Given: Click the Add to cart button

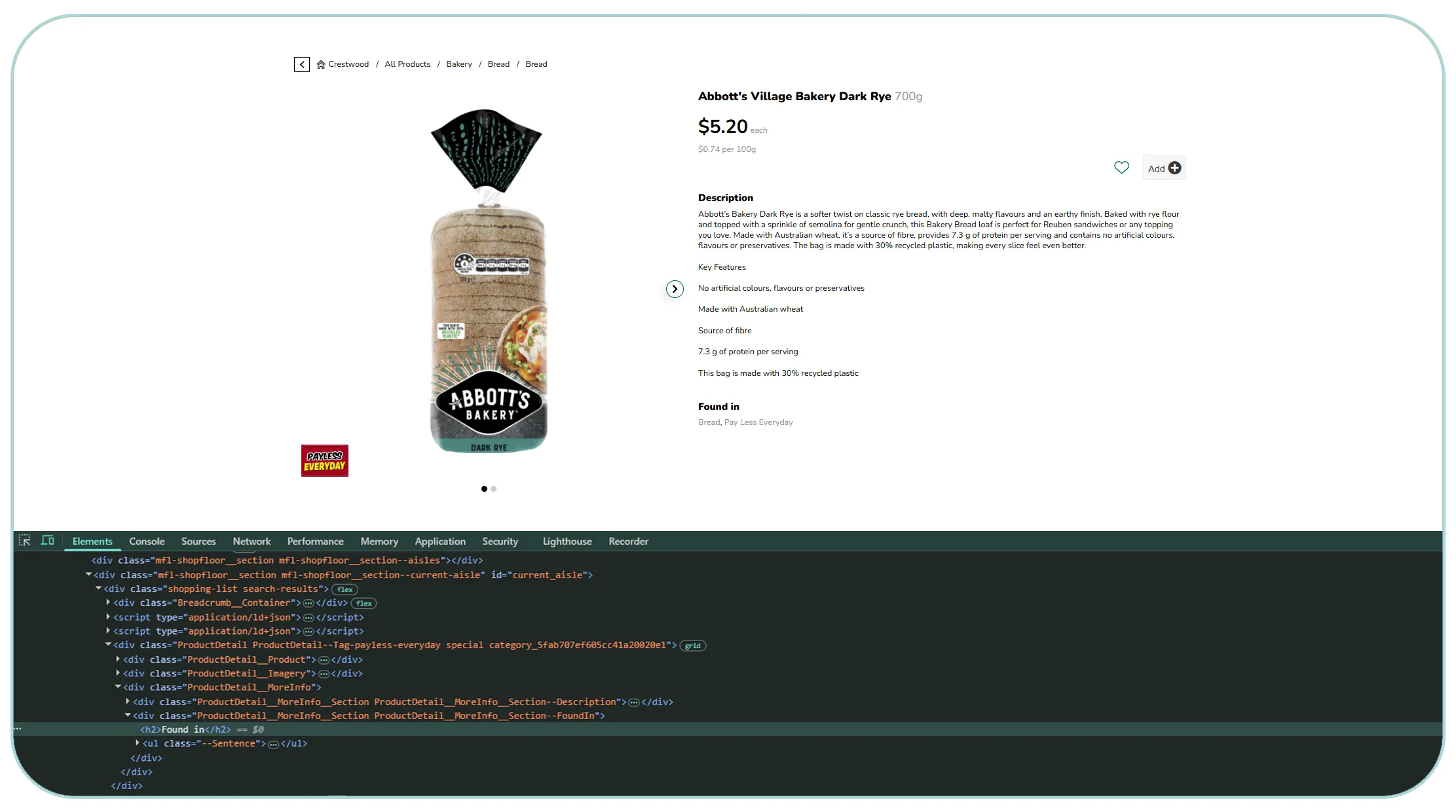Looking at the screenshot, I should click(x=1164, y=168).
